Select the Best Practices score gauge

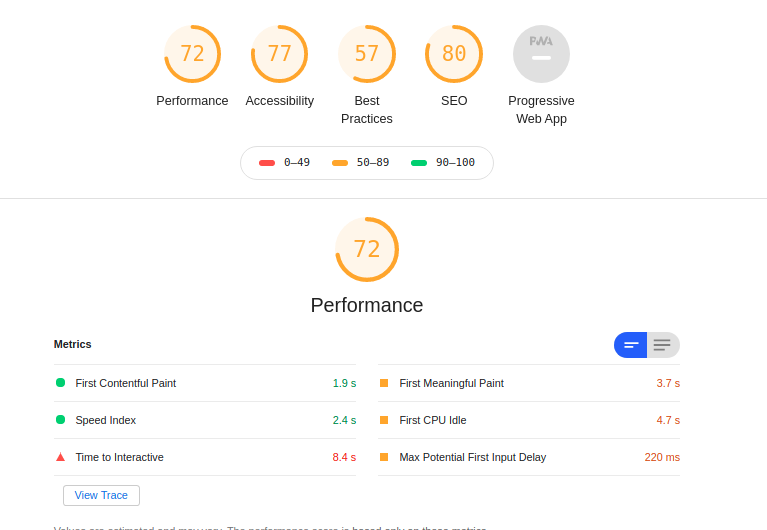[x=366, y=54]
